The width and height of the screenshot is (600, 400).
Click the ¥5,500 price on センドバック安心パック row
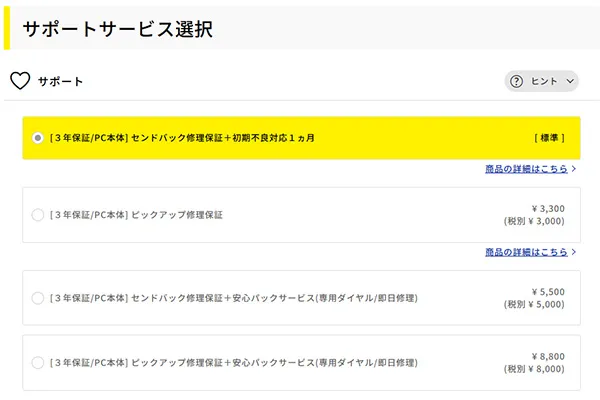(x=548, y=291)
